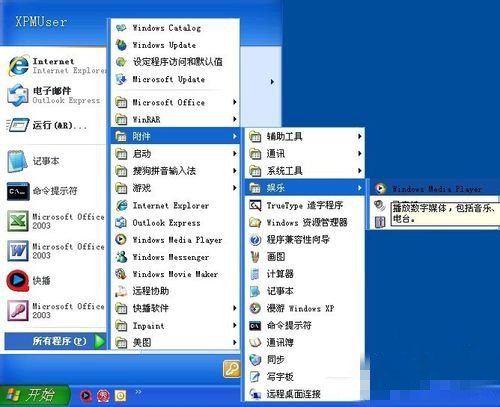Open 命令提示符 in the 附件 submenu
The width and height of the screenshot is (500, 407).
click(305, 325)
